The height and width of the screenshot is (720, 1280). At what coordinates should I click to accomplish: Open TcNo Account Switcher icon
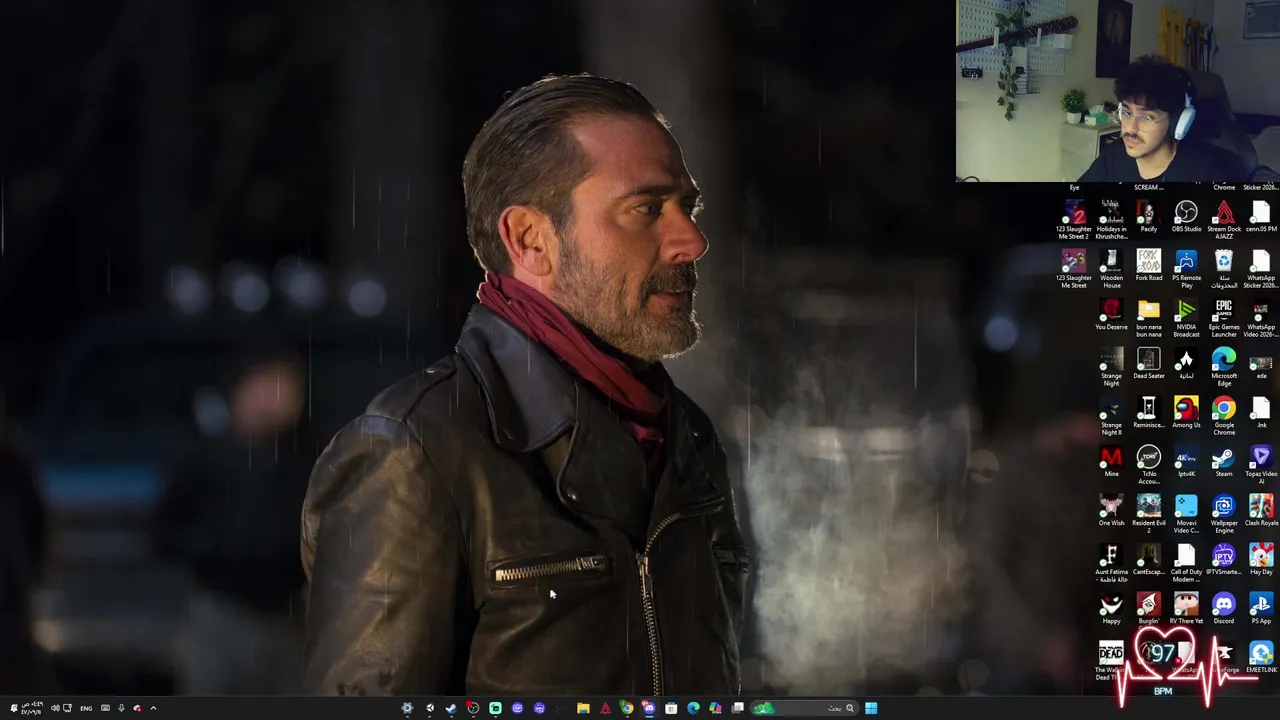(x=1148, y=465)
